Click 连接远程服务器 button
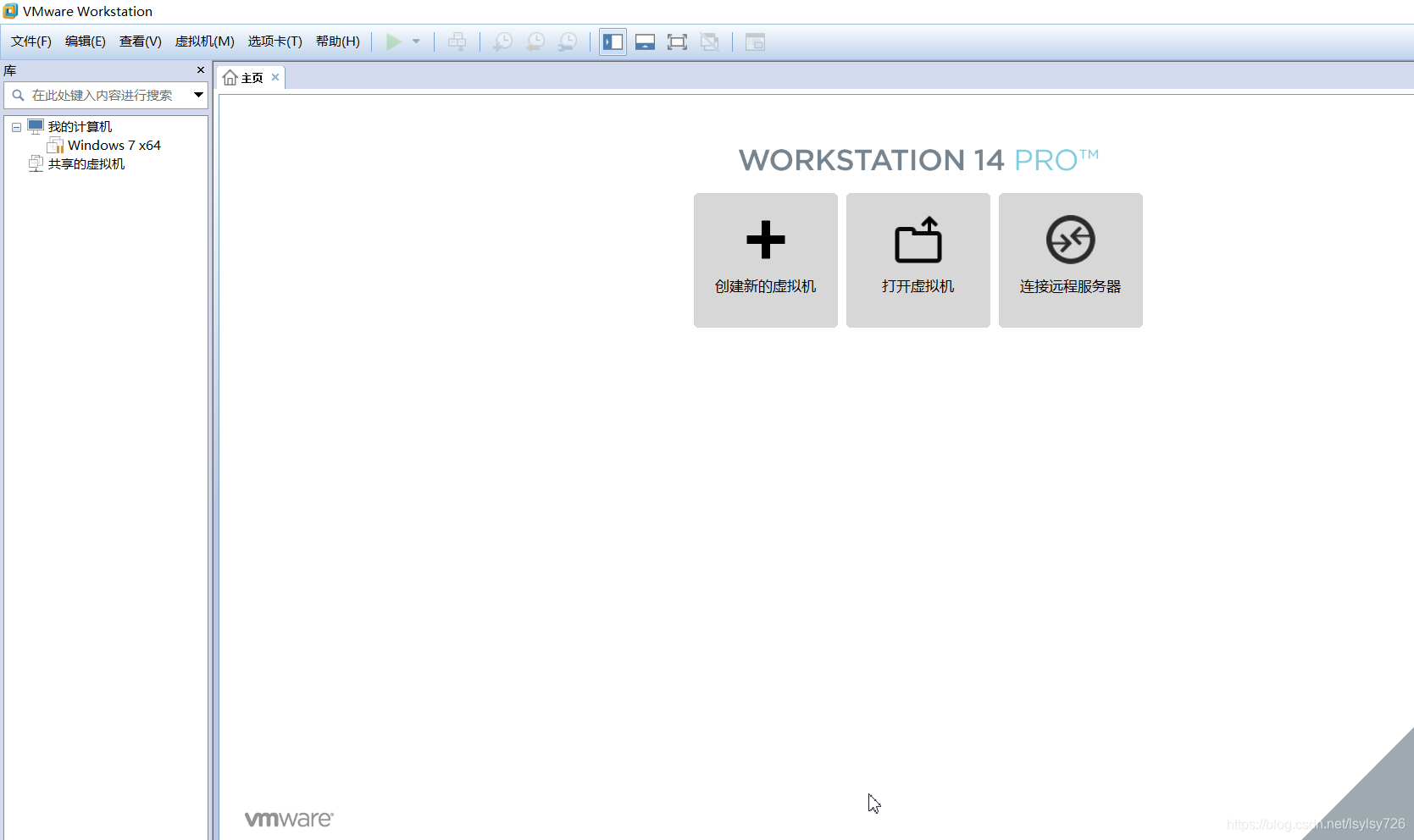This screenshot has height=840, width=1414. point(1071,260)
